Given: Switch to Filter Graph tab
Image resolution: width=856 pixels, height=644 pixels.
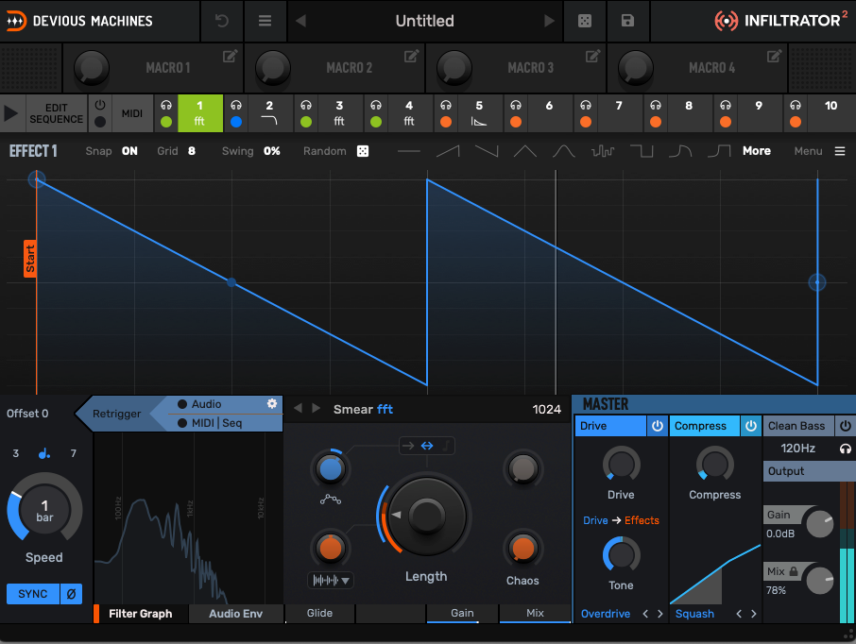Looking at the screenshot, I should [x=140, y=613].
